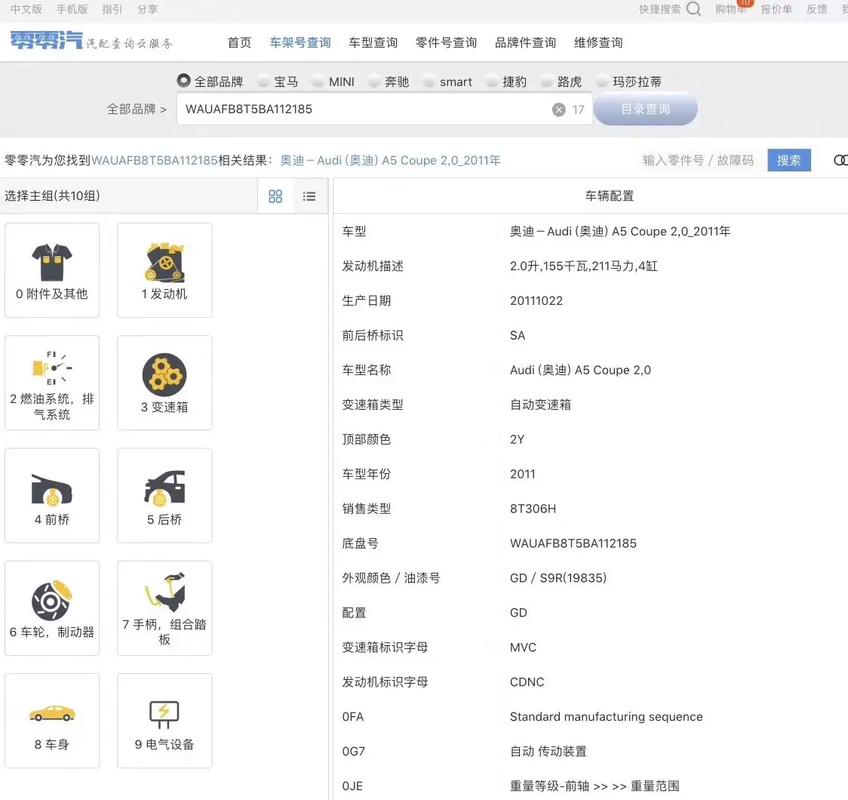
Task: Click the 车辆配置 panel header
Action: pyautogui.click(x=609, y=196)
